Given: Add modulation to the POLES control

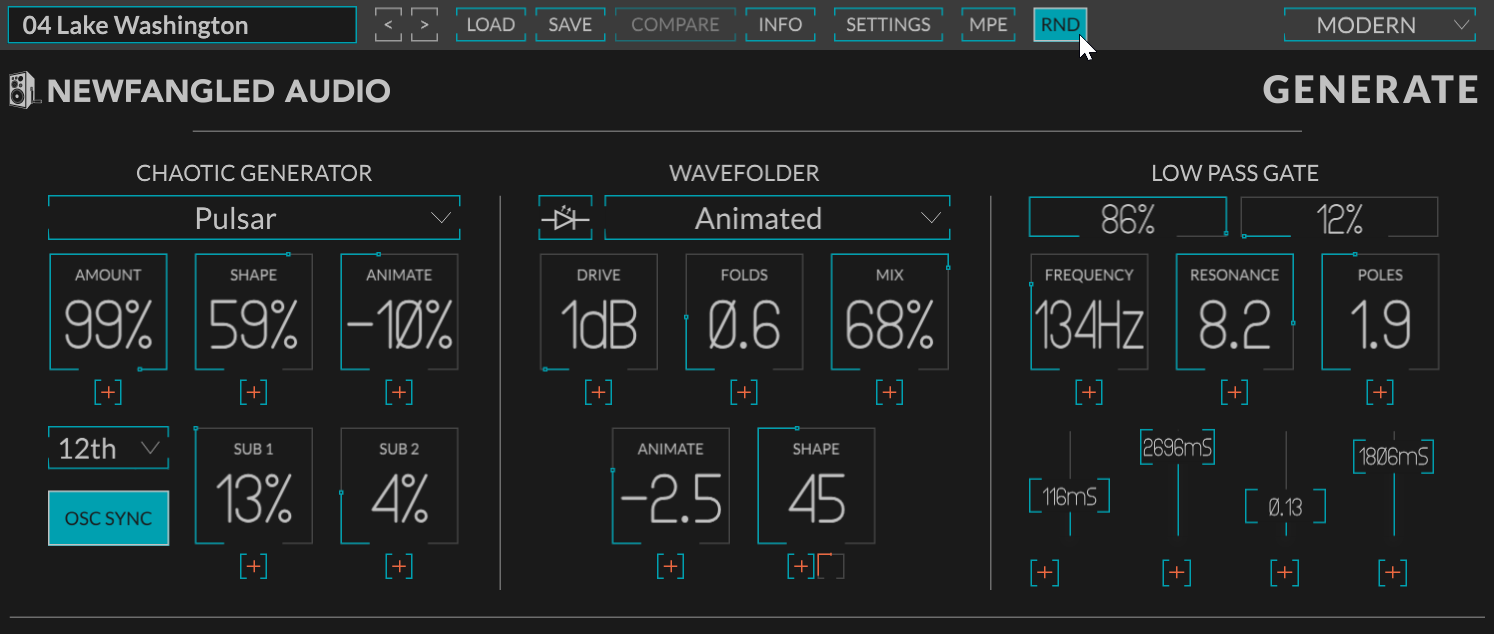Looking at the screenshot, I should (1381, 393).
